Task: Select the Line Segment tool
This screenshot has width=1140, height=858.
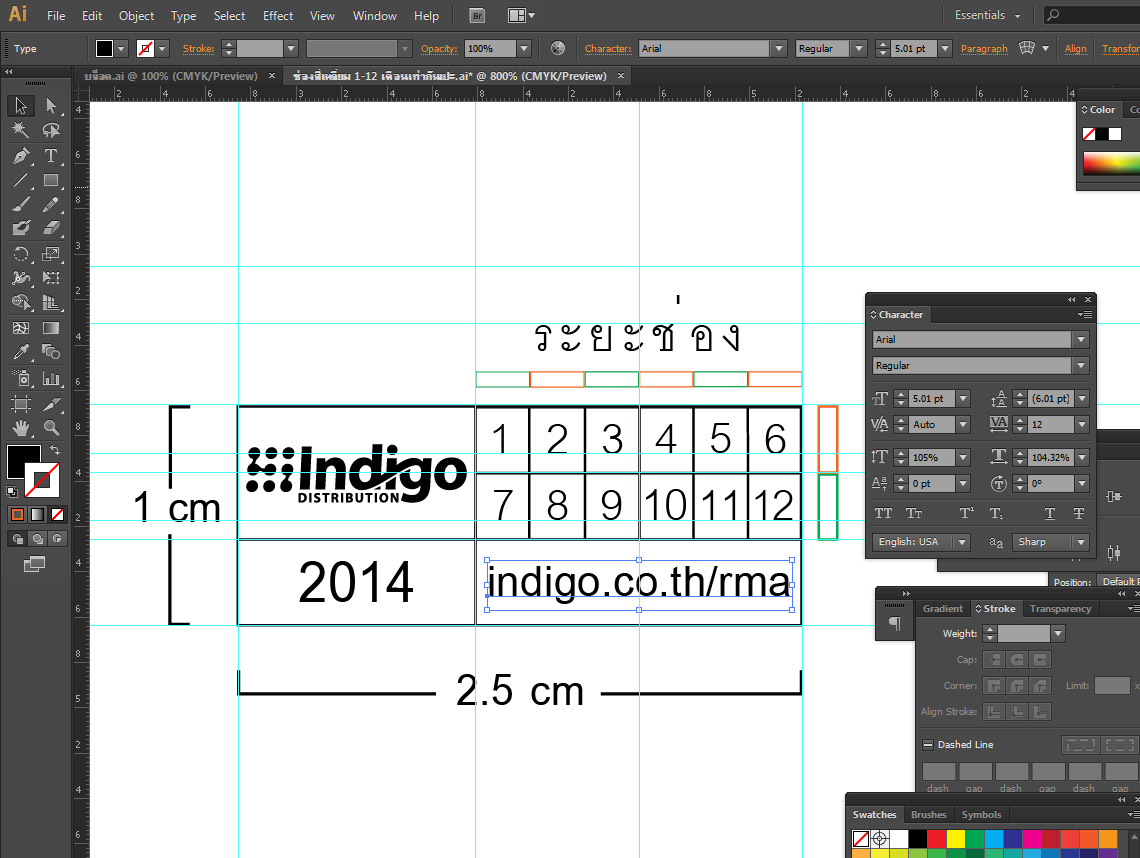Action: coord(20,180)
